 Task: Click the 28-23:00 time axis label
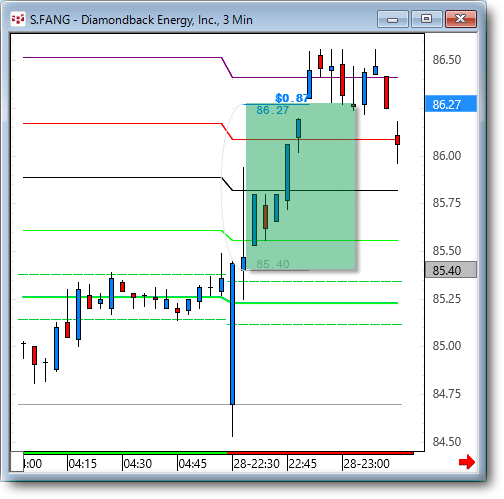pyautogui.click(x=366, y=464)
